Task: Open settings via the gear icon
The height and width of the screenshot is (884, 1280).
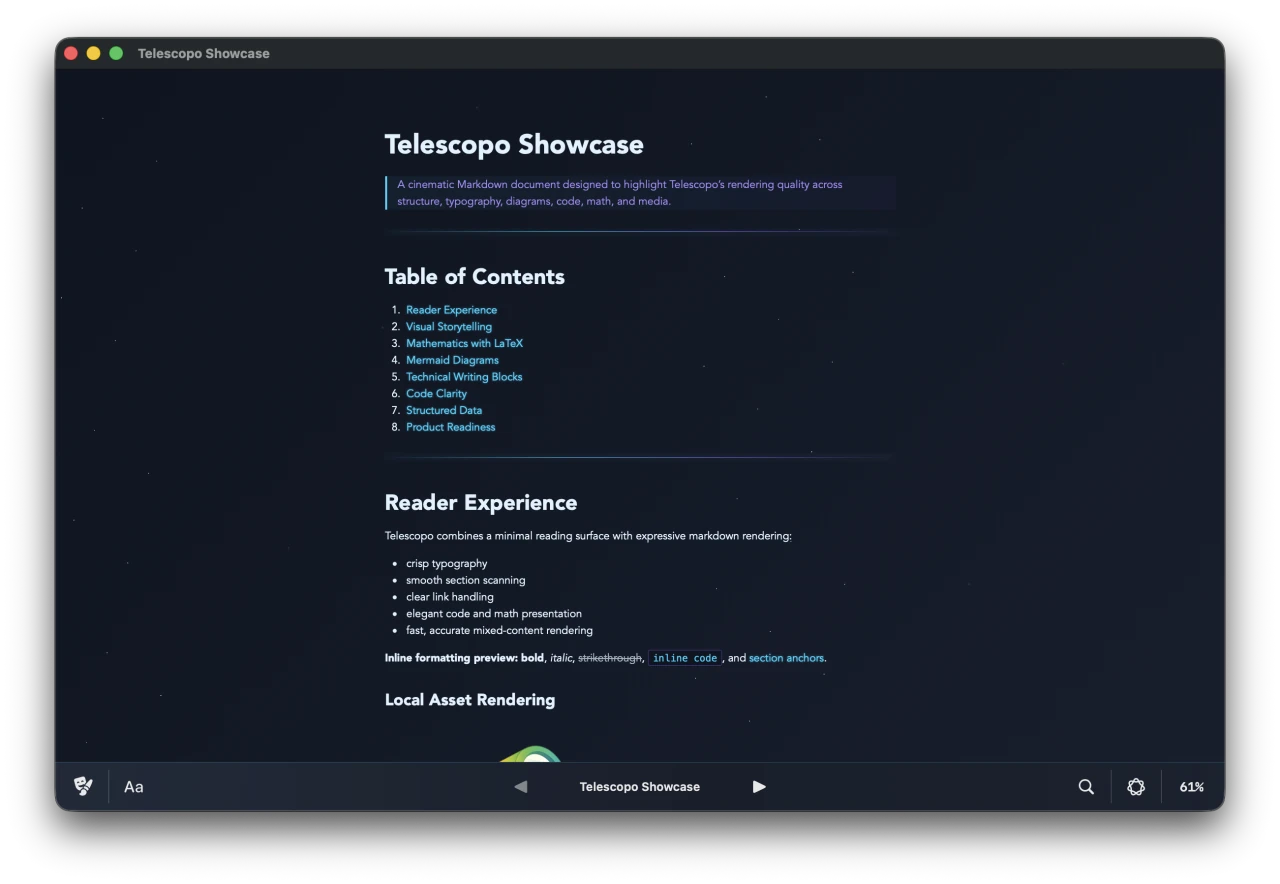Action: [1136, 787]
